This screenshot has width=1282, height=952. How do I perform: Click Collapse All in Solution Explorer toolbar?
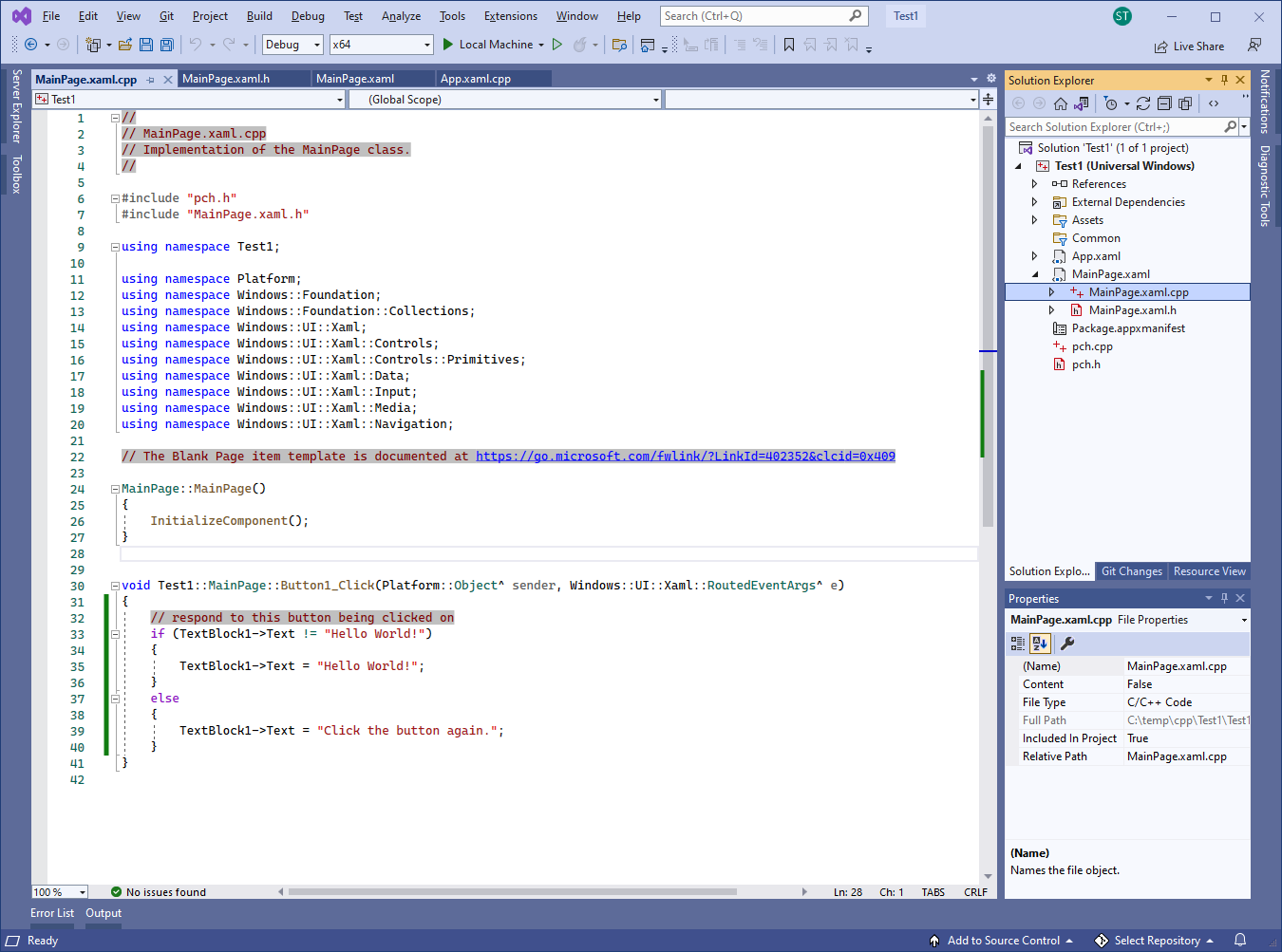point(1164,103)
